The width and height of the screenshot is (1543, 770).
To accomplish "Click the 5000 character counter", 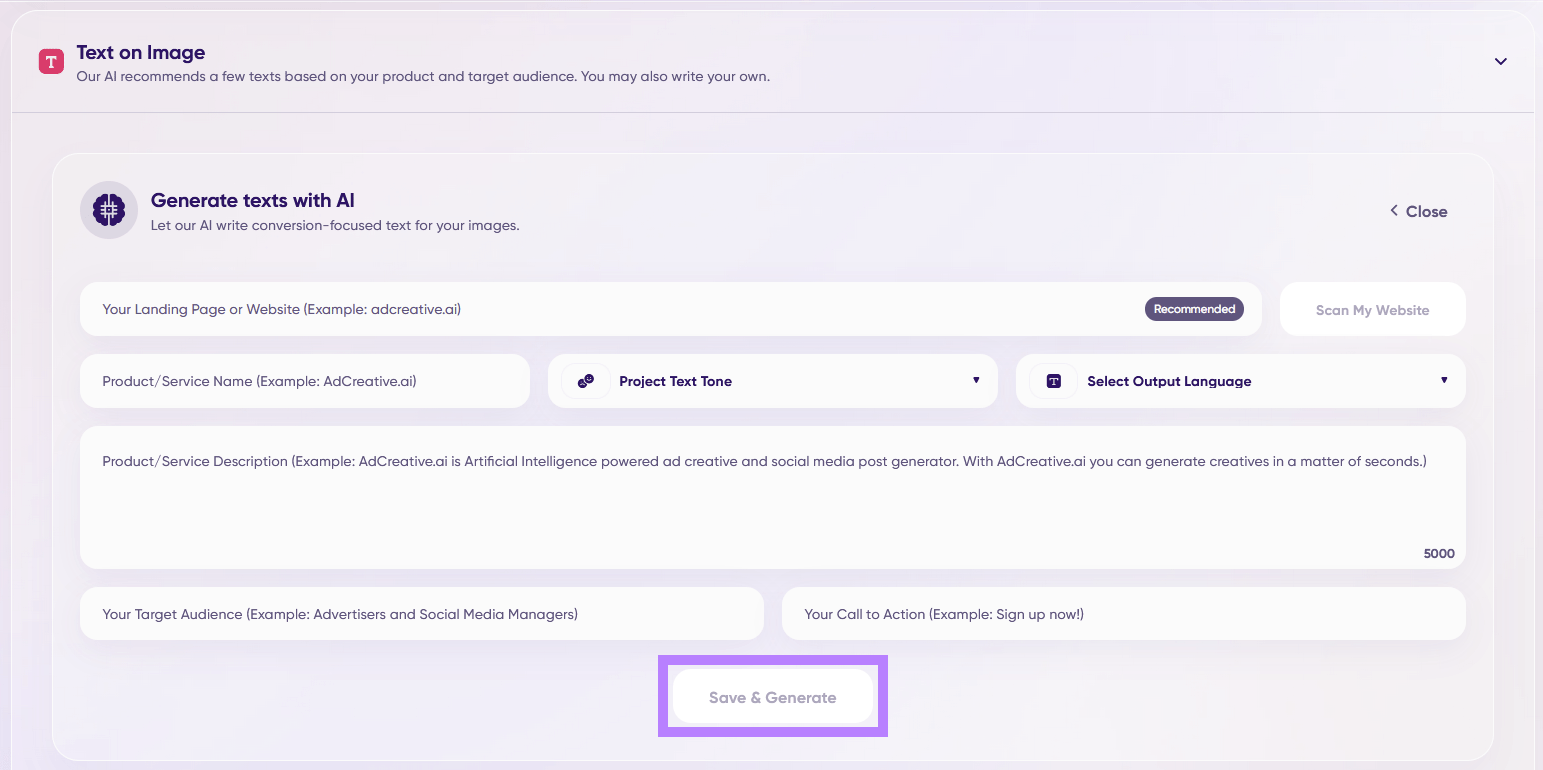I will (1439, 553).
